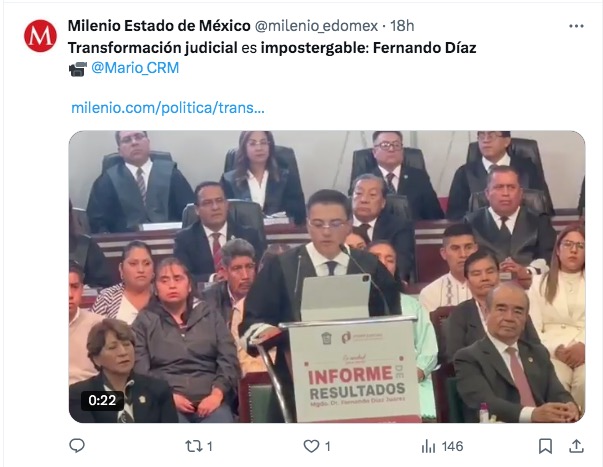Like the tweet with heart icon

click(311, 446)
